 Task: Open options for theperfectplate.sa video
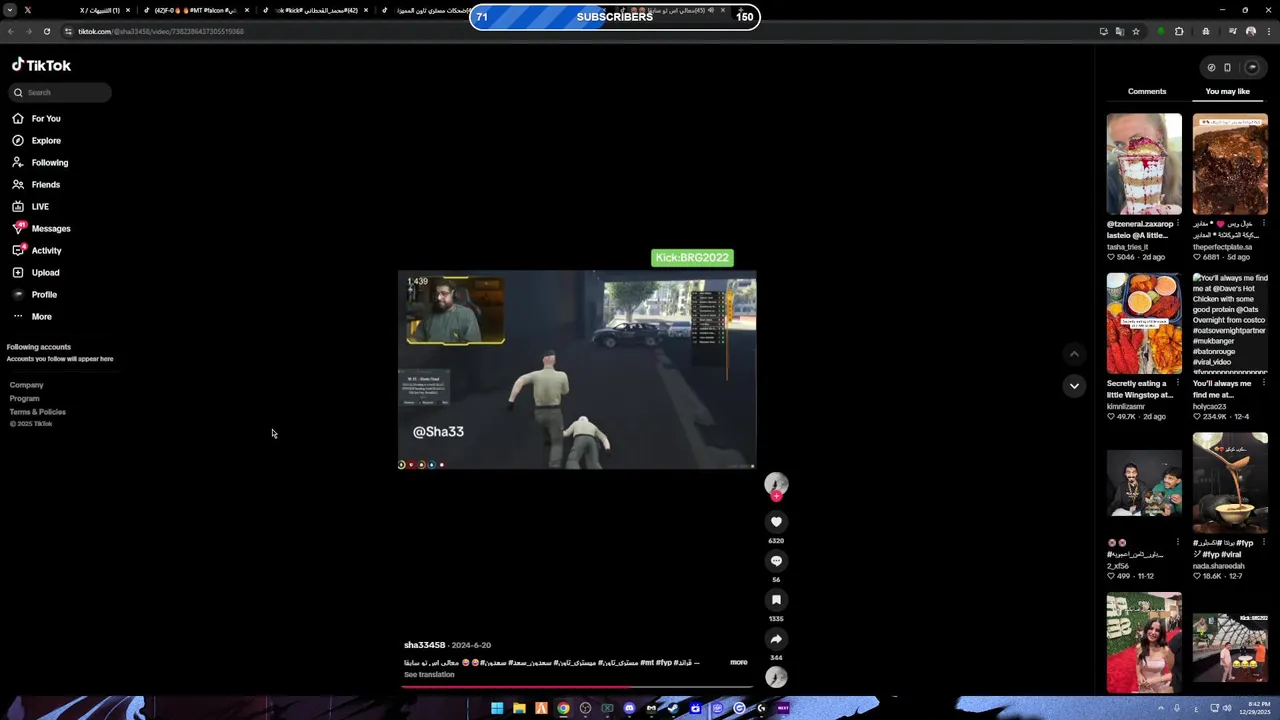[x=1264, y=224]
